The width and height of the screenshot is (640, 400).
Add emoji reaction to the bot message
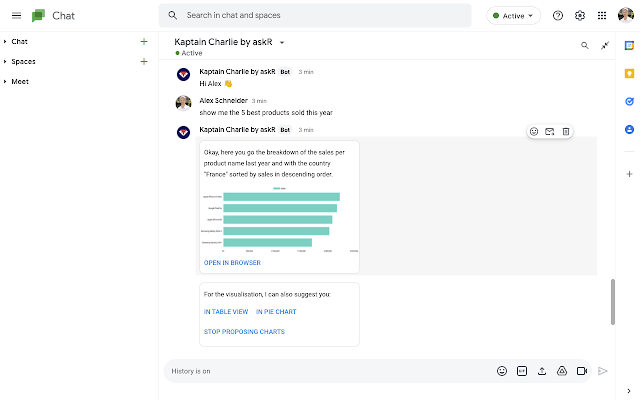(x=534, y=131)
